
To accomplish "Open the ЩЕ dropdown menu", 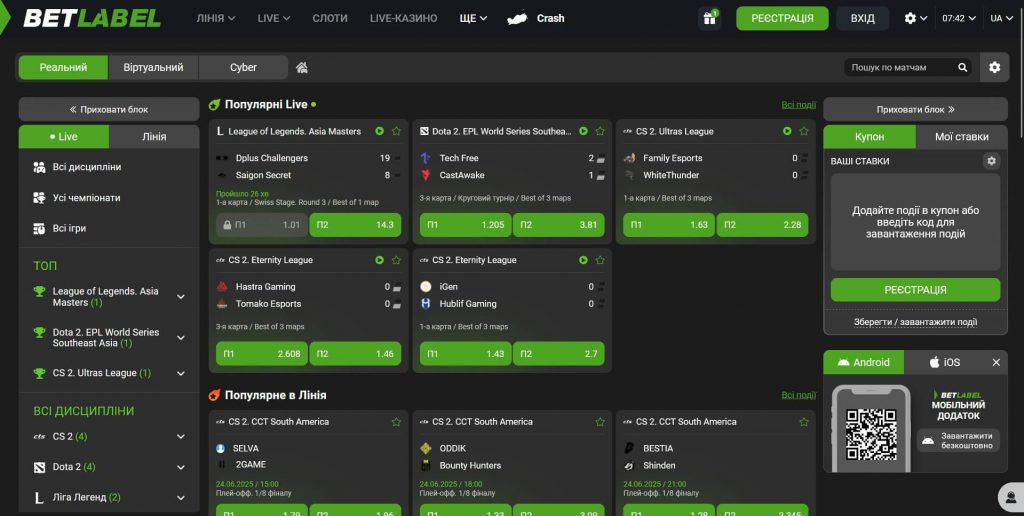I will pos(473,18).
